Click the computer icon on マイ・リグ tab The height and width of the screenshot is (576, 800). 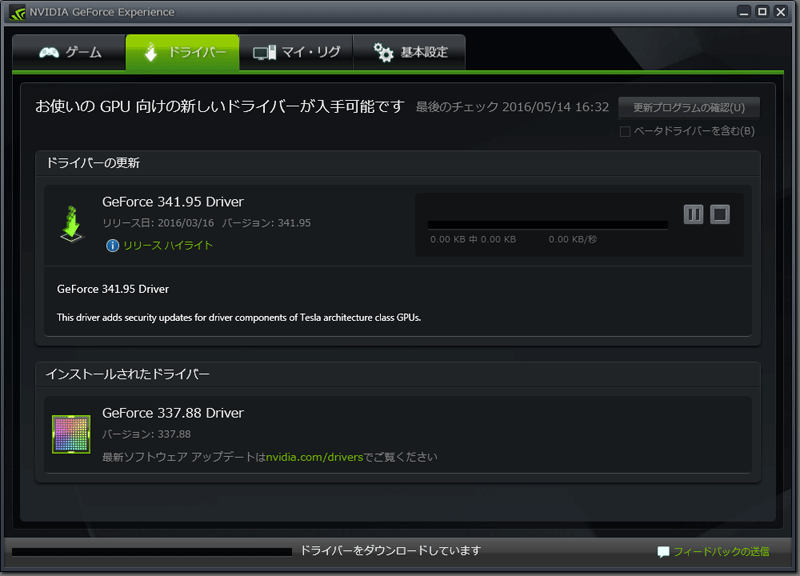click(264, 53)
